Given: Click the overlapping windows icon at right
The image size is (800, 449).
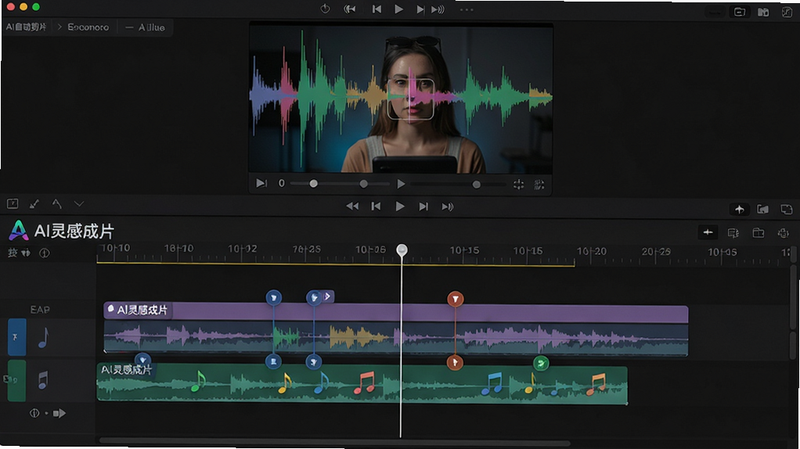Looking at the screenshot, I should click(786, 209).
